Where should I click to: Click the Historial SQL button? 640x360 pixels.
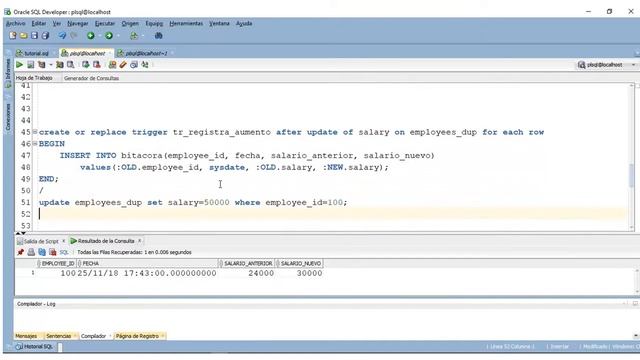[x=34, y=347]
